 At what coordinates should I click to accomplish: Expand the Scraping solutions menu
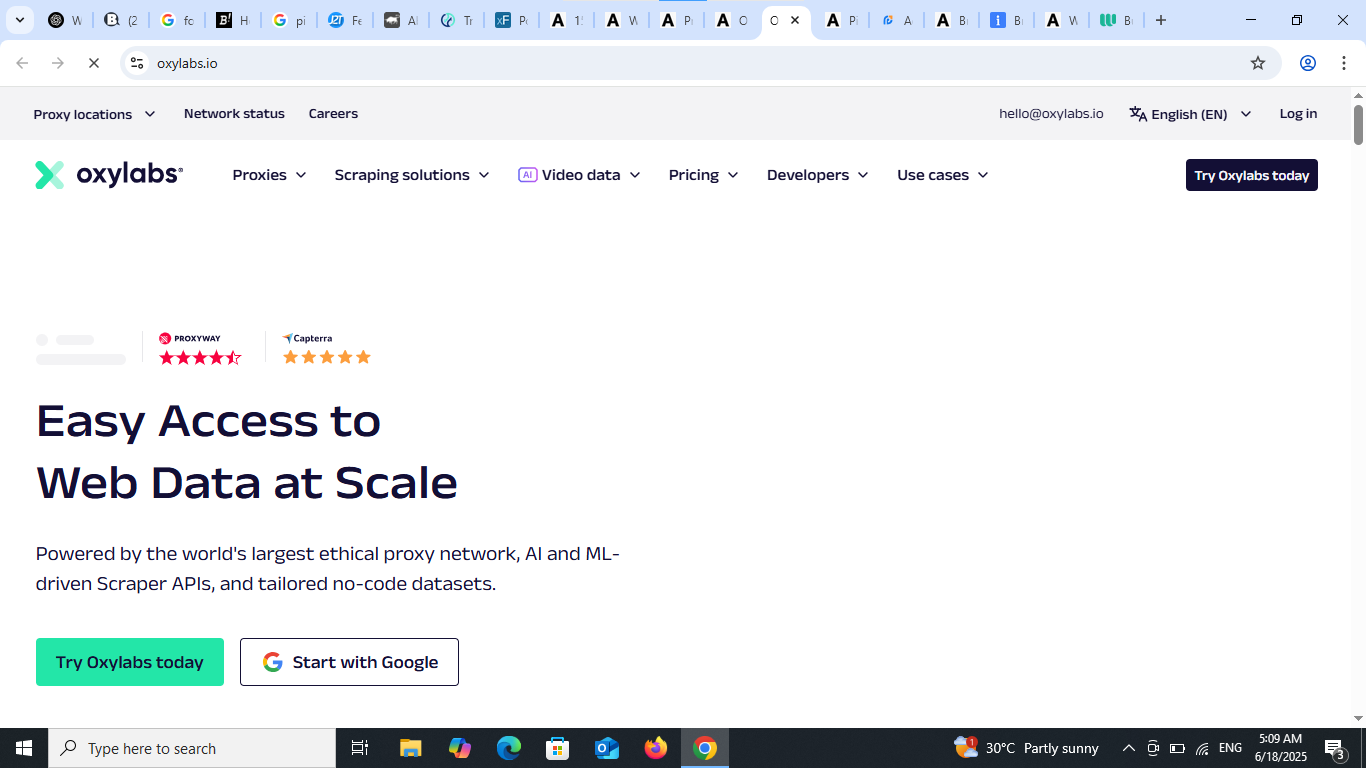[x=412, y=175]
